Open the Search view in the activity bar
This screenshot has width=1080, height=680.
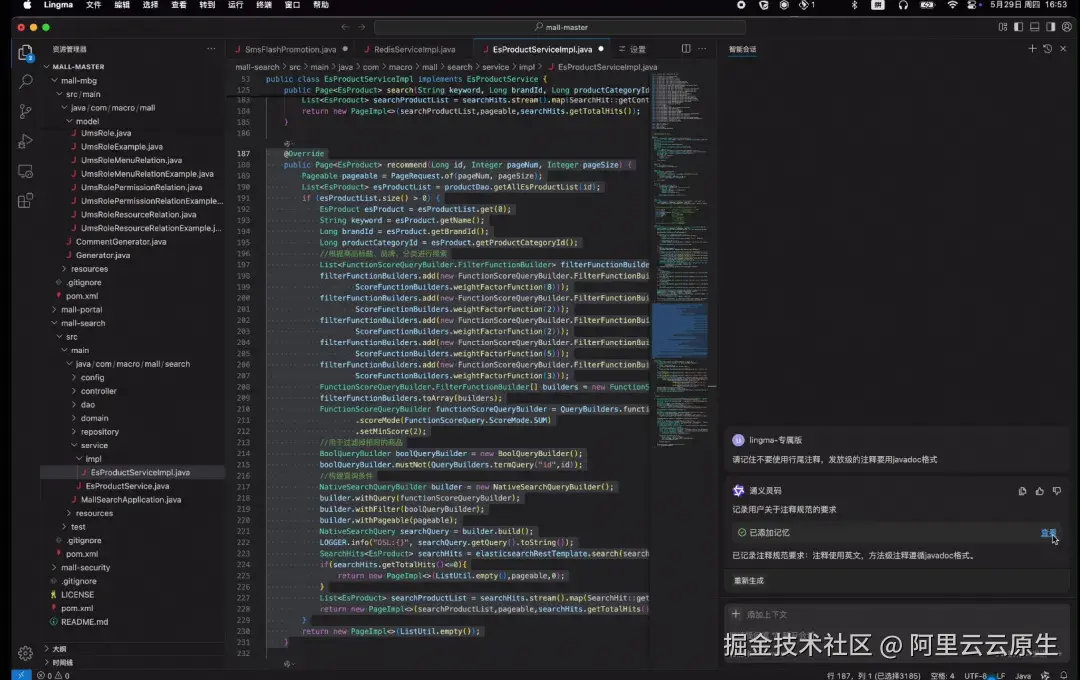click(x=25, y=82)
